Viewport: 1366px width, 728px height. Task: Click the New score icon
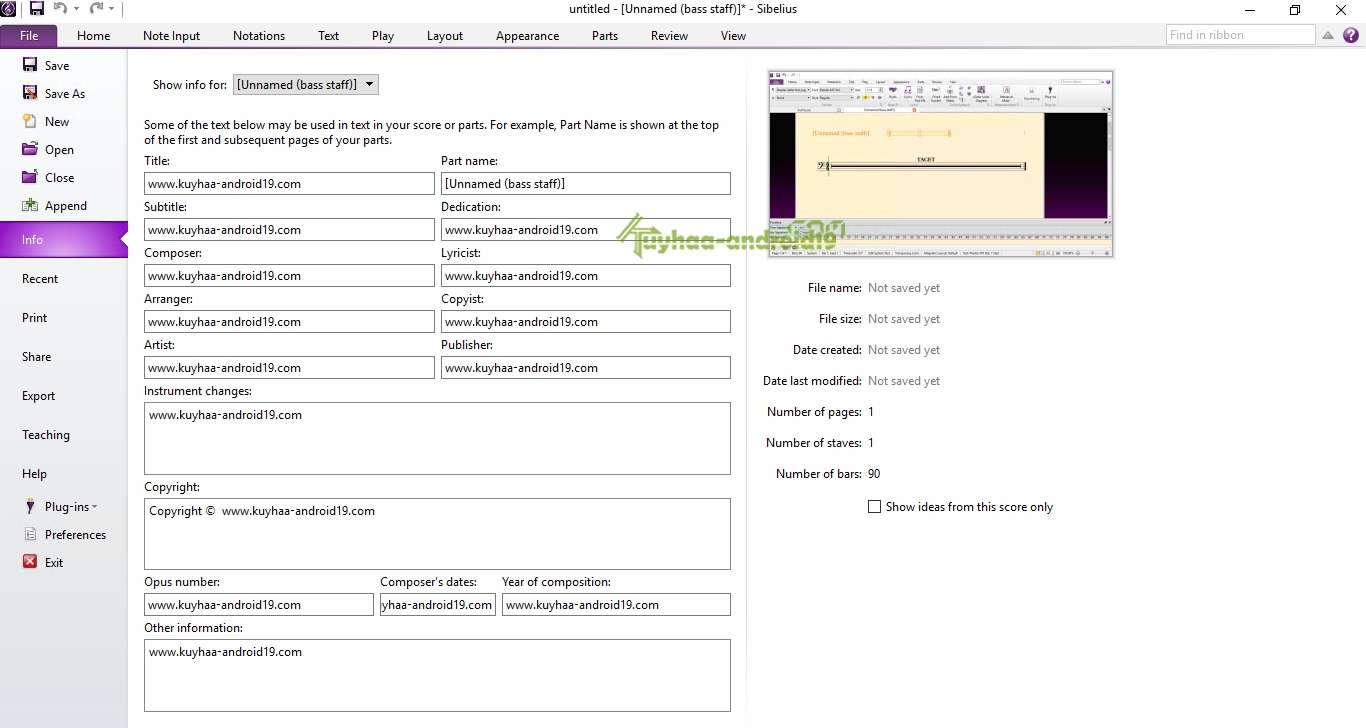[x=29, y=121]
